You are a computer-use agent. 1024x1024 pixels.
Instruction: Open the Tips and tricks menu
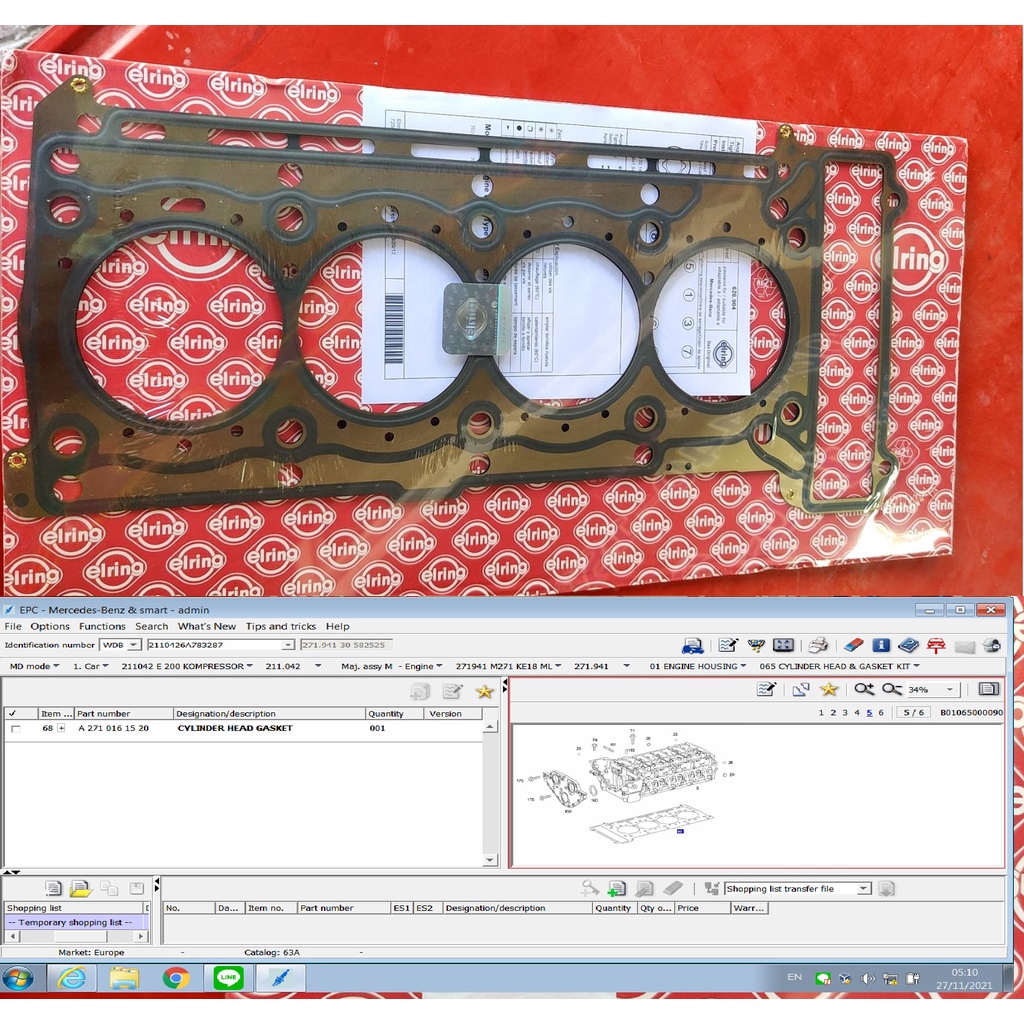tap(281, 626)
